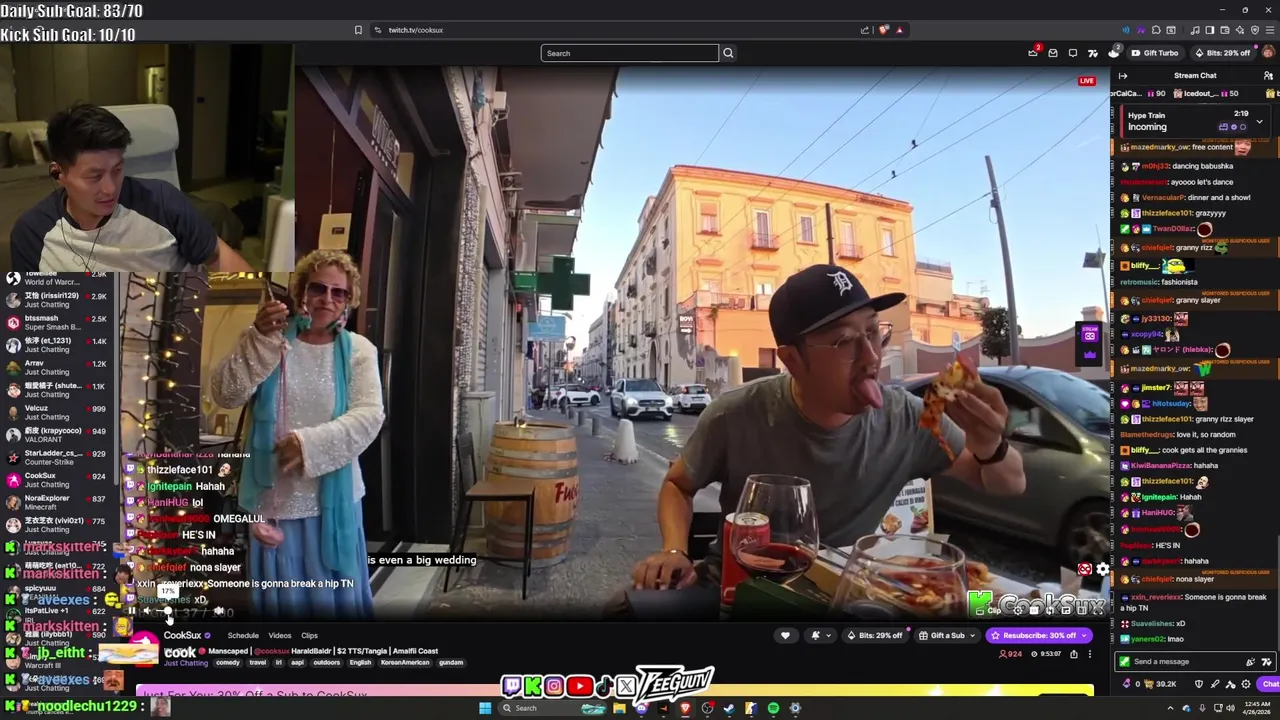
Task: Open the user avatar menu
Action: pos(1268,53)
